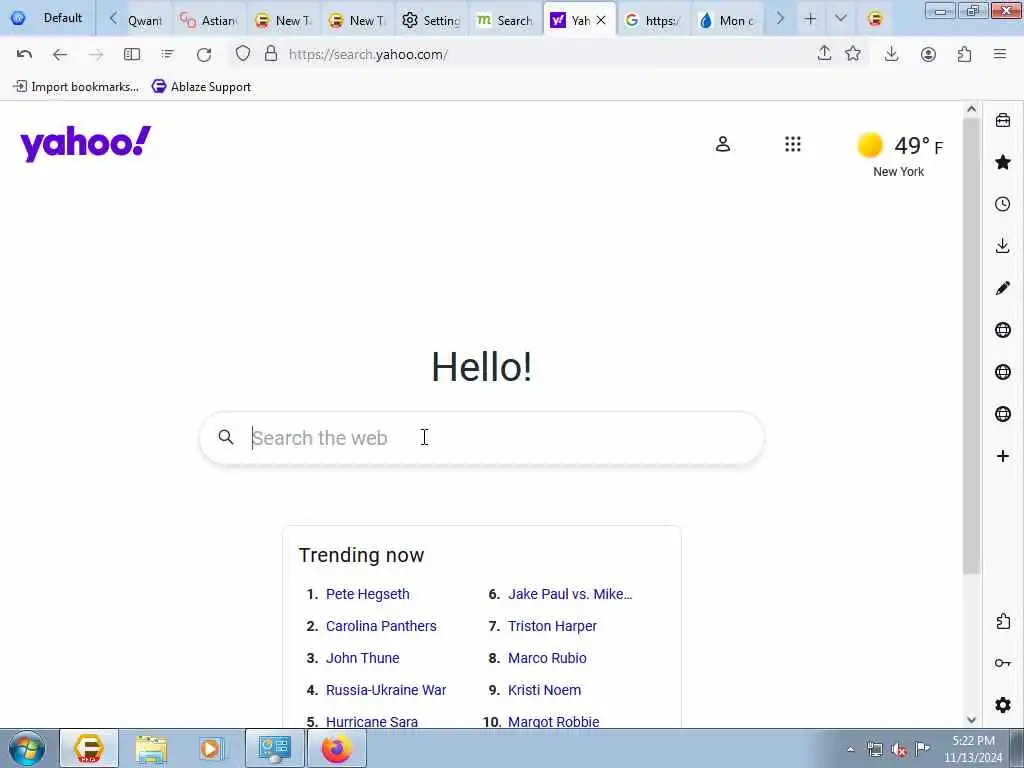The image size is (1024, 768).
Task: Open bookmarks star in sidebar
Action: (1003, 162)
